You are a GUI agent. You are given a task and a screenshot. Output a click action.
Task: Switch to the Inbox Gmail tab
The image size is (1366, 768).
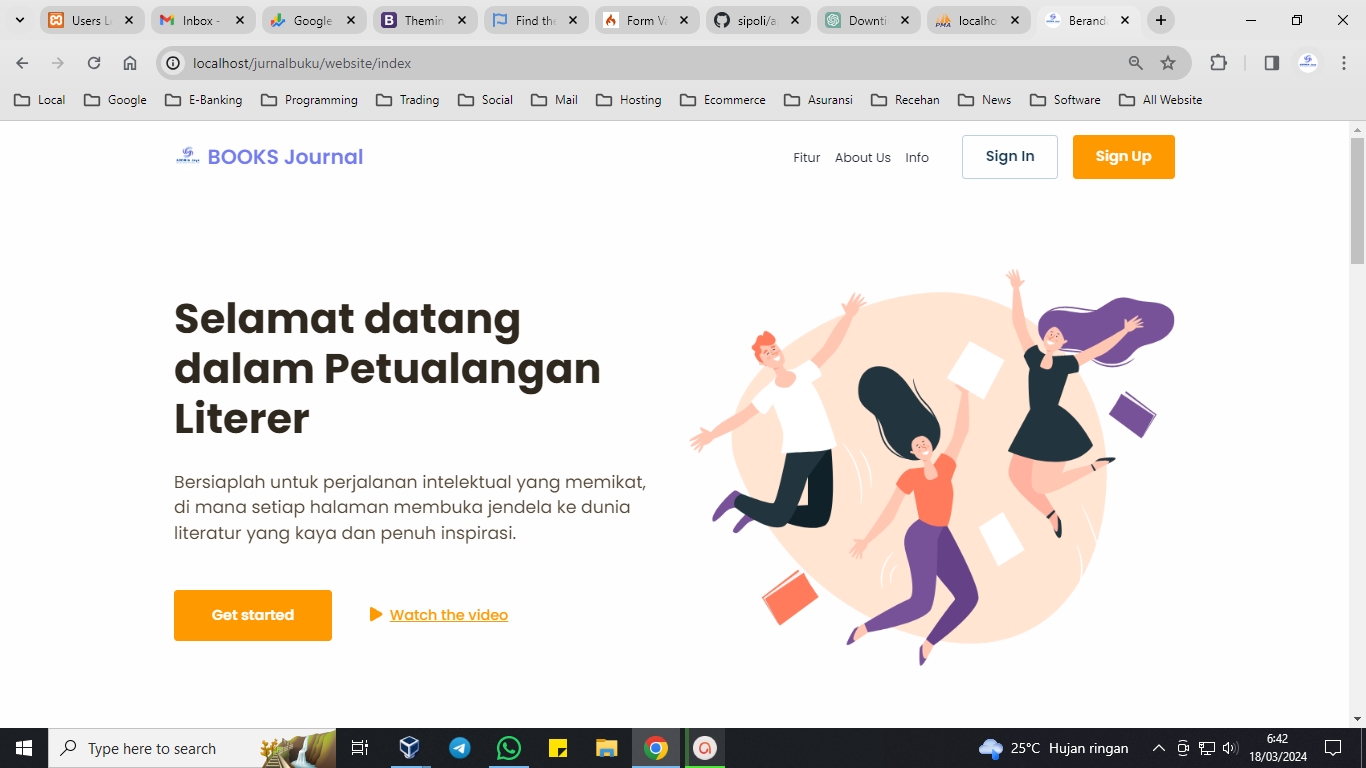pyautogui.click(x=201, y=20)
